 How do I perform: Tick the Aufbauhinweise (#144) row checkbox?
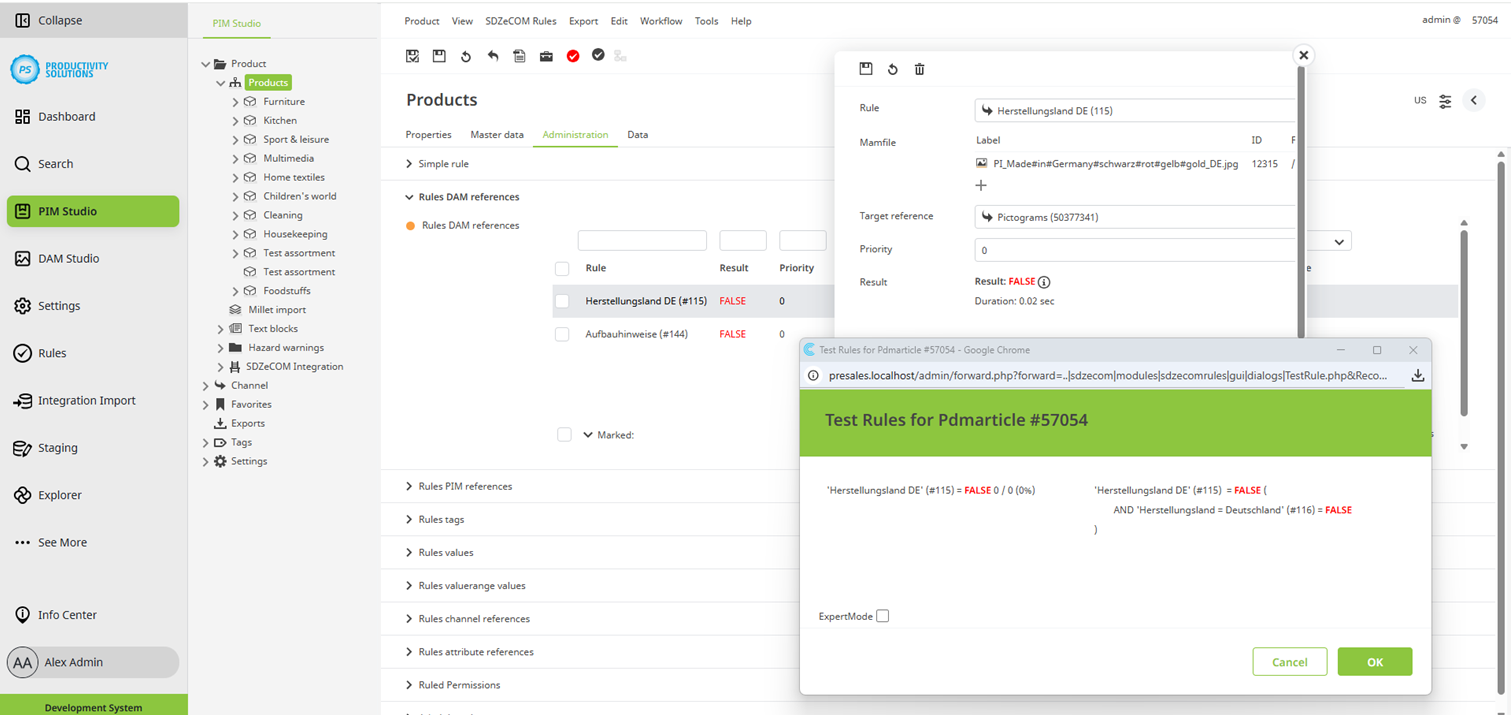(562, 334)
